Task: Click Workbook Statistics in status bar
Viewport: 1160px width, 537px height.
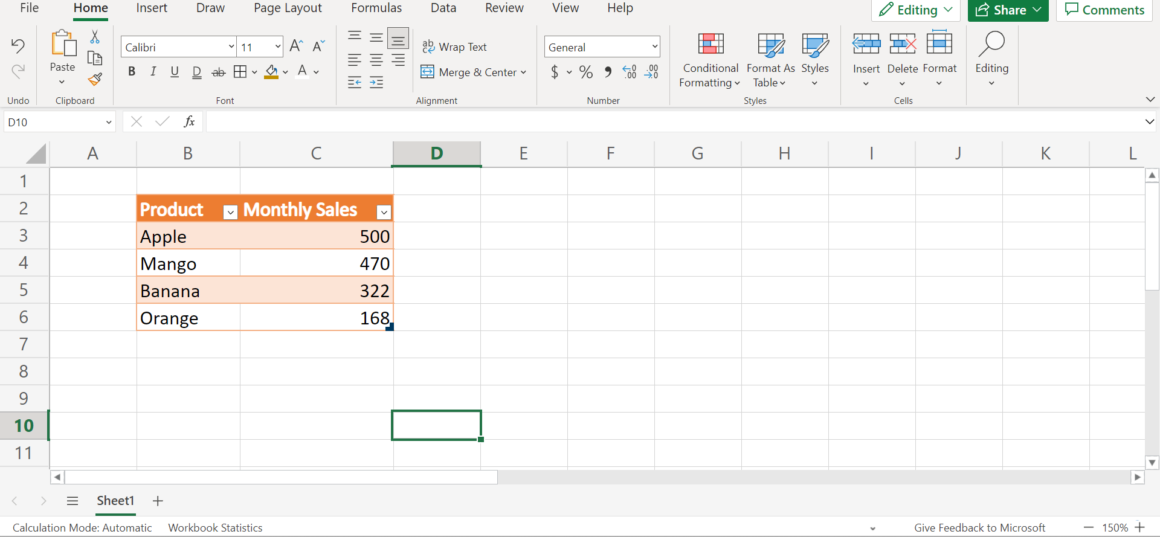Action: pyautogui.click(x=215, y=528)
